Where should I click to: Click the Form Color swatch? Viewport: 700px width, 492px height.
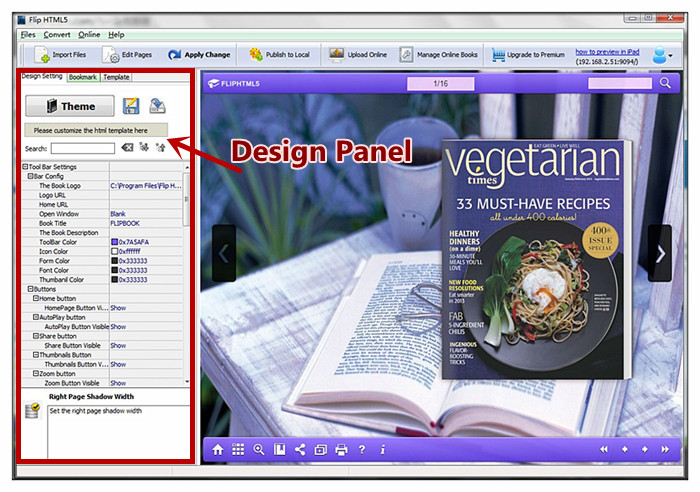point(114,261)
